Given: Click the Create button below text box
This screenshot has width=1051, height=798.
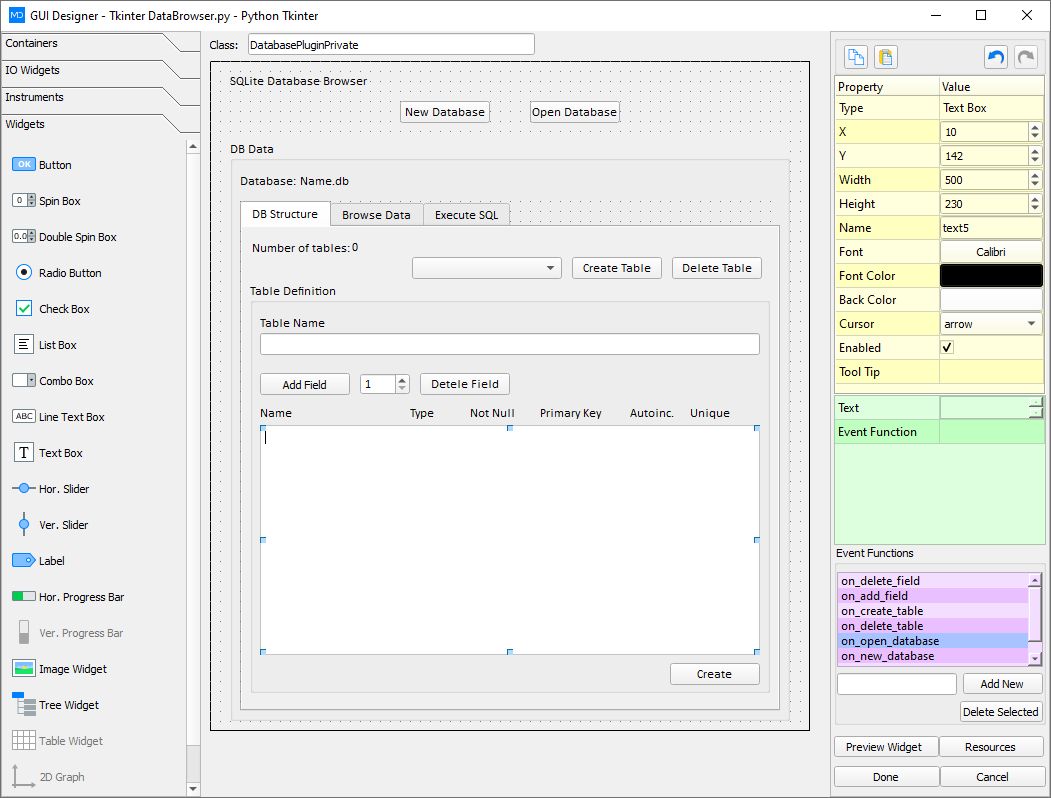Looking at the screenshot, I should click(x=715, y=674).
